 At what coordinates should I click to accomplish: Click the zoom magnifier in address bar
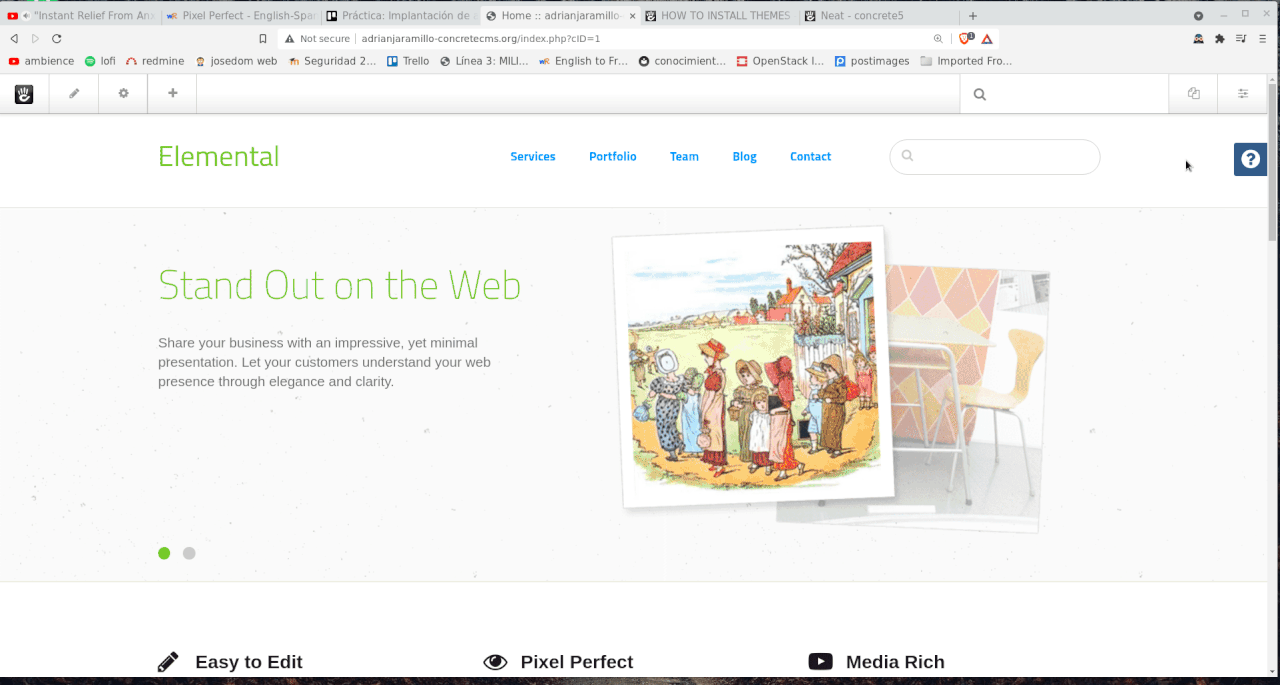point(938,38)
